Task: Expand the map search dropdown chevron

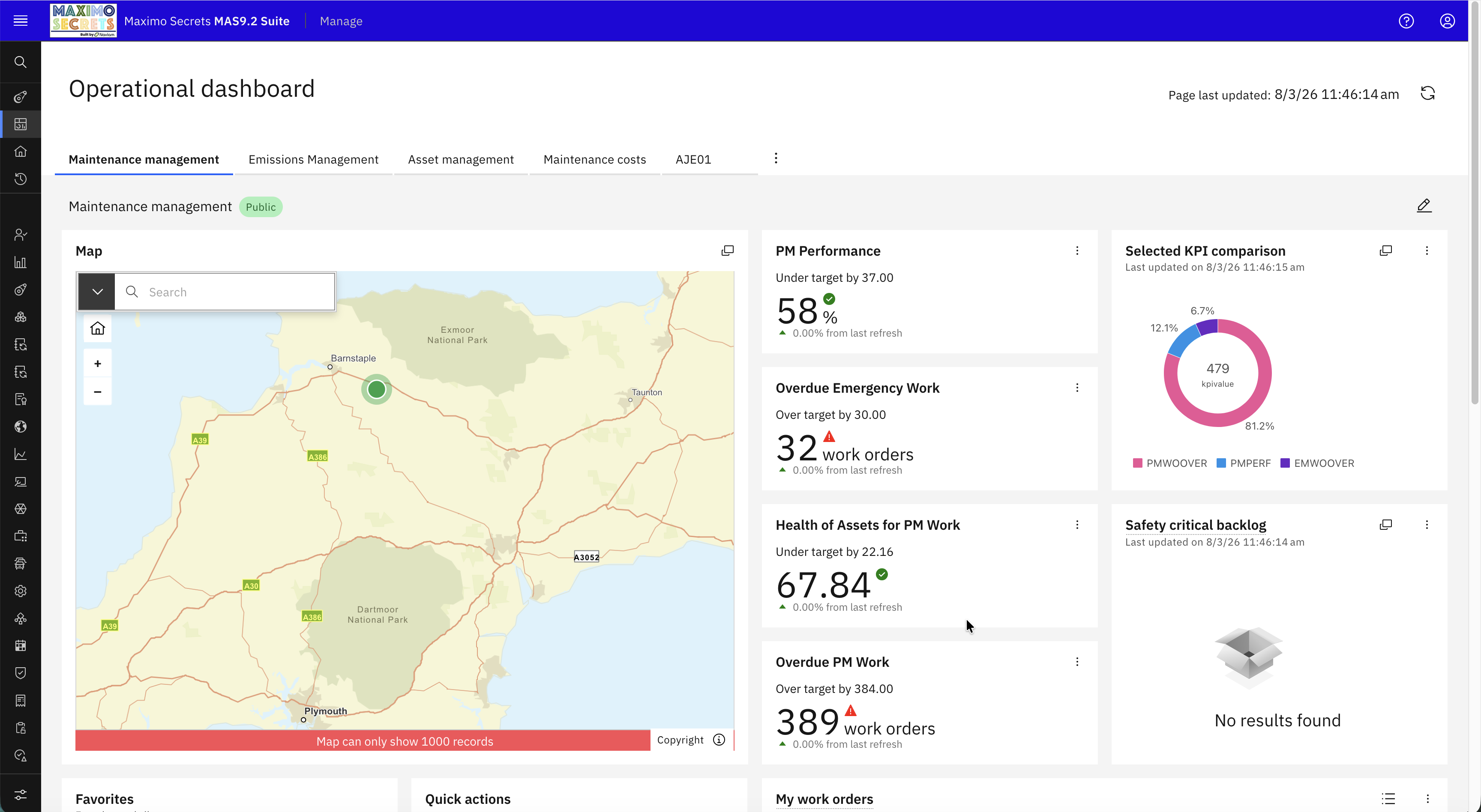Action: 97,292
